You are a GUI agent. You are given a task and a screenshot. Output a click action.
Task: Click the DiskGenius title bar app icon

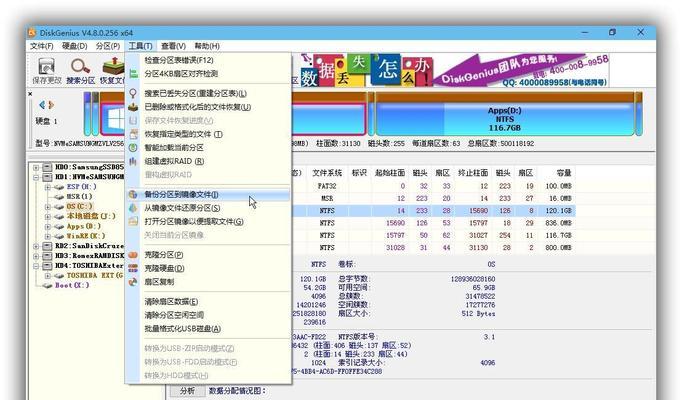pyautogui.click(x=32, y=33)
